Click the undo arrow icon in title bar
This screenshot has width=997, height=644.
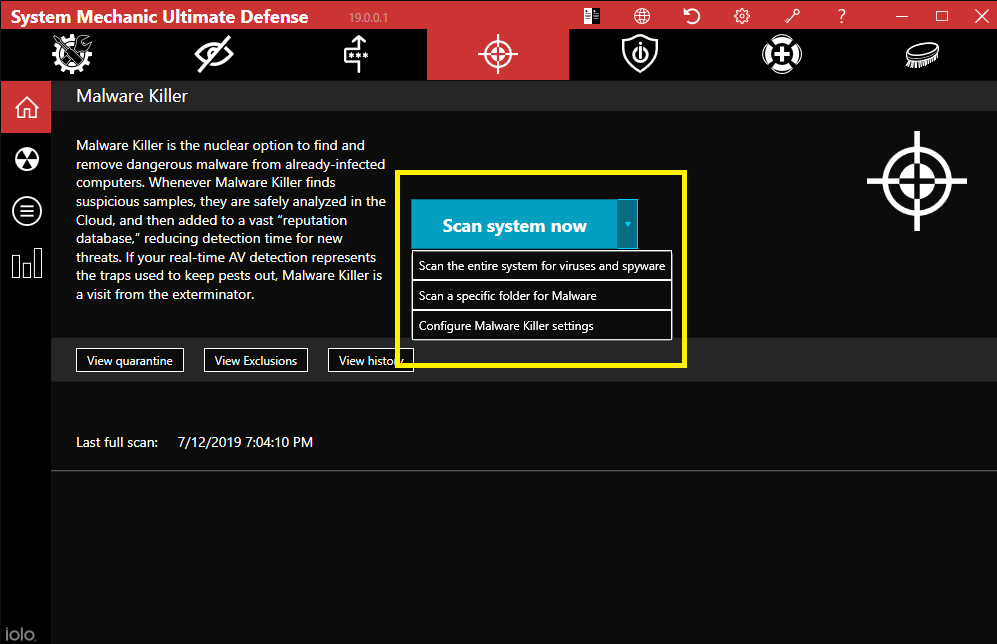pyautogui.click(x=692, y=16)
